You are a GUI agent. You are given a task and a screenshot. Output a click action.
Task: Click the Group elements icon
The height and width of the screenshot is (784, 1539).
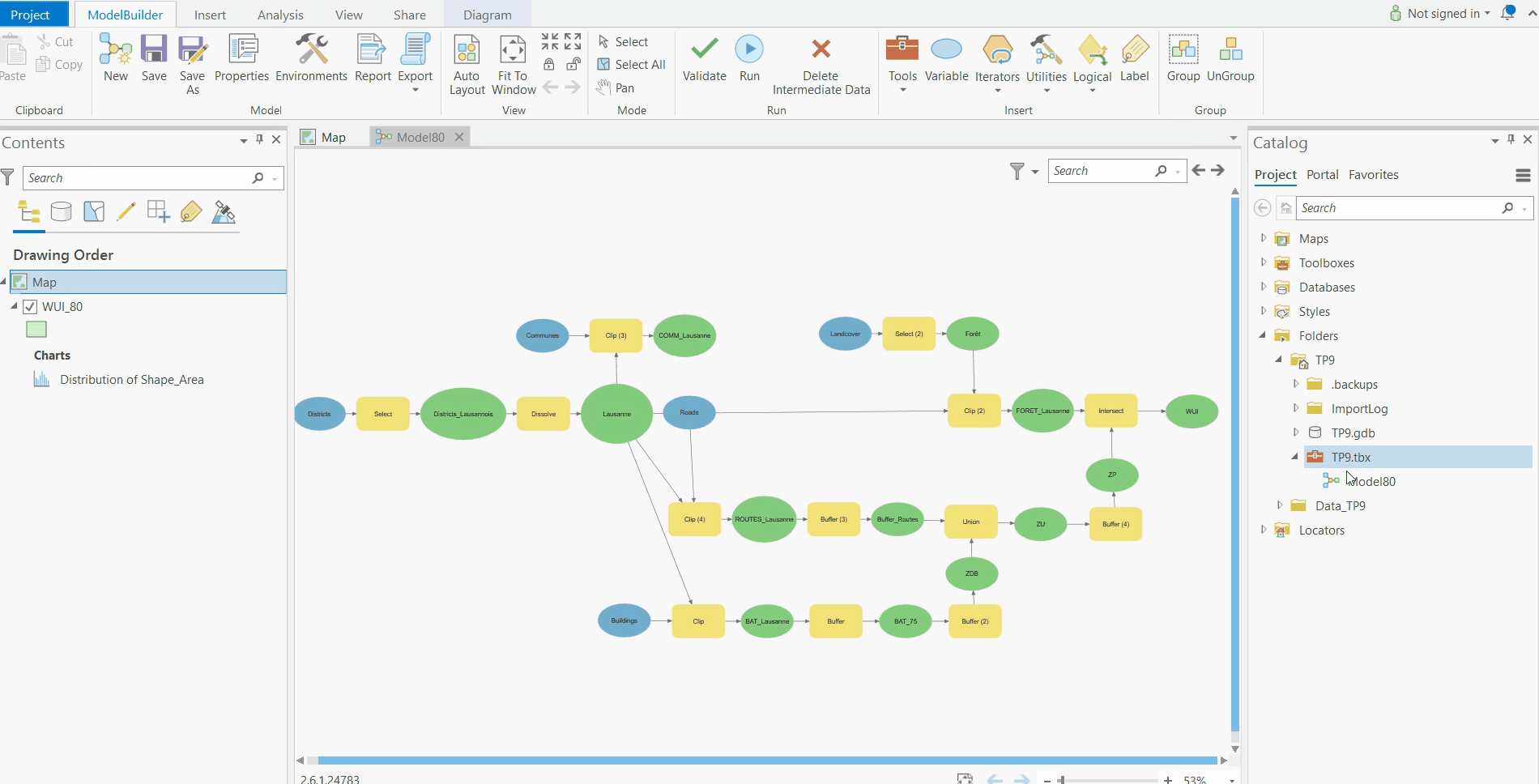1183,50
